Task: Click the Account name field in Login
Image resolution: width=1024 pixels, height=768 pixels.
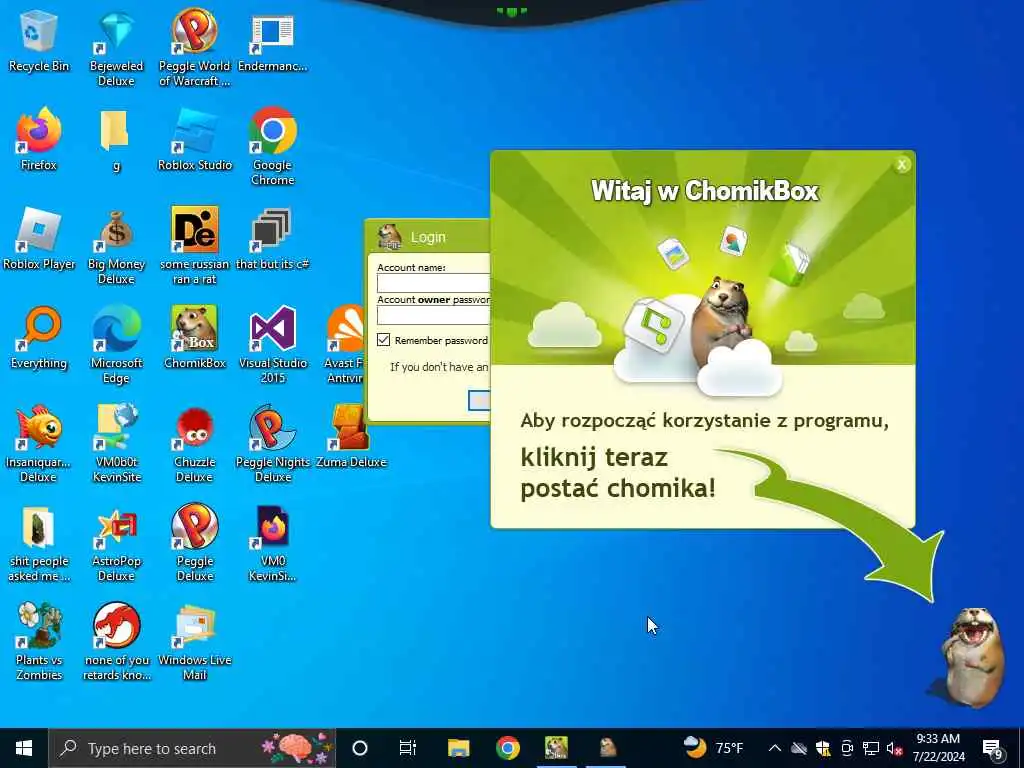Action: point(434,283)
